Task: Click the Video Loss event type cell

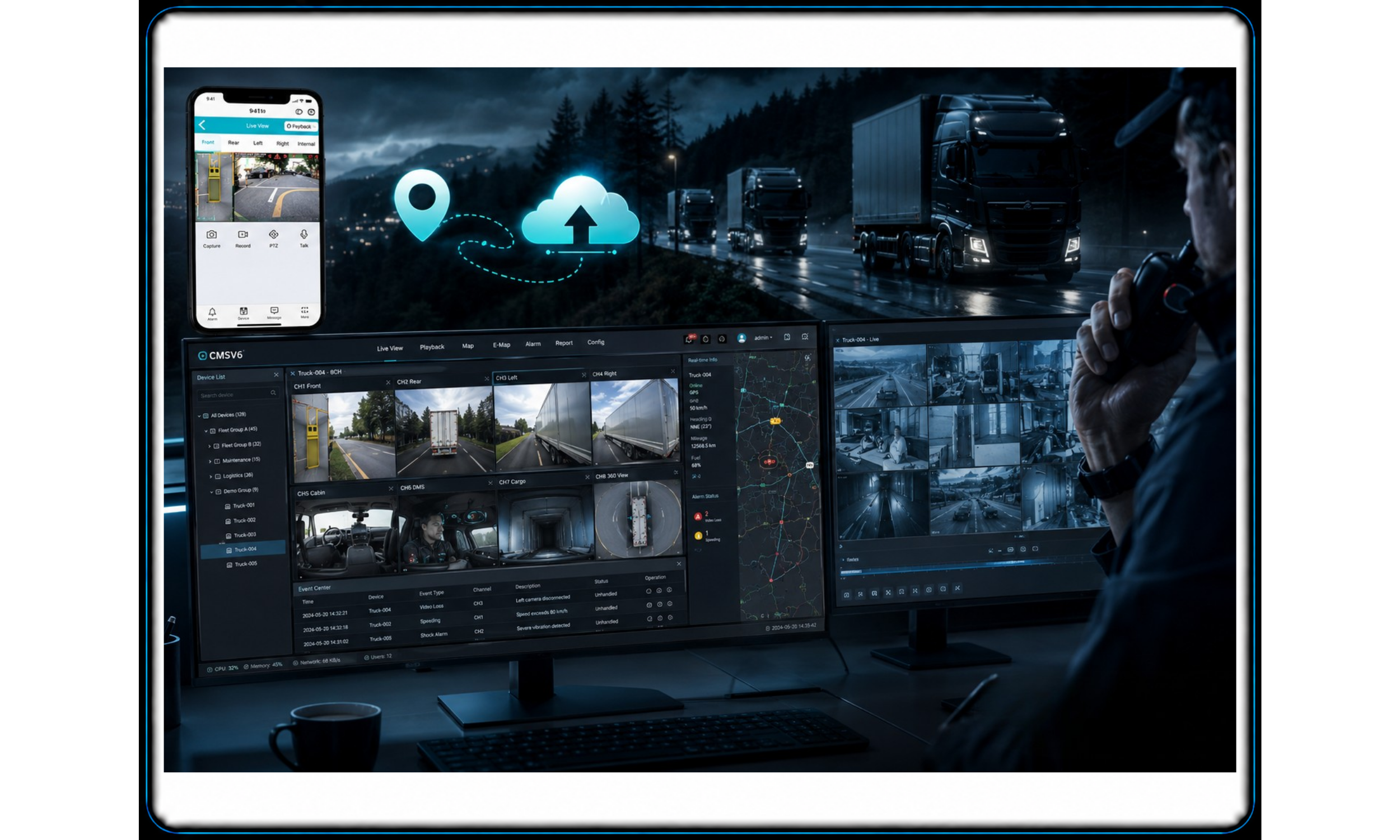Action: [432, 607]
